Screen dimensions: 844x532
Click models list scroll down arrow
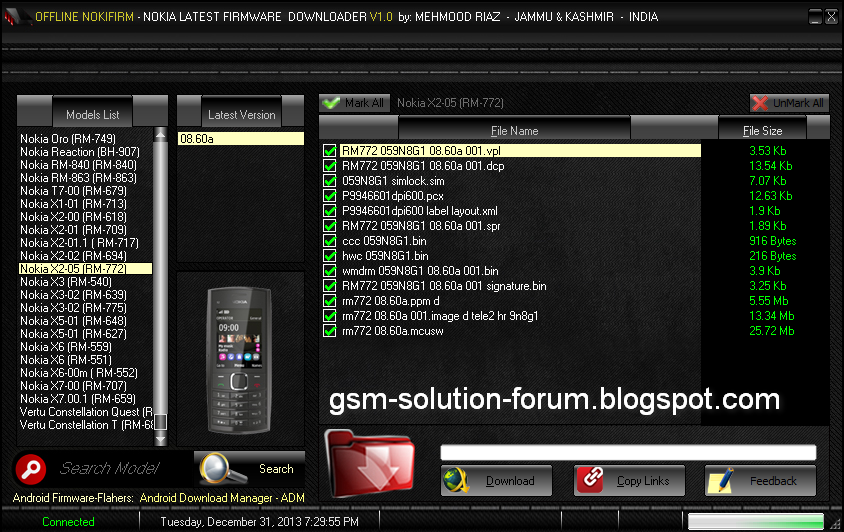pos(160,439)
